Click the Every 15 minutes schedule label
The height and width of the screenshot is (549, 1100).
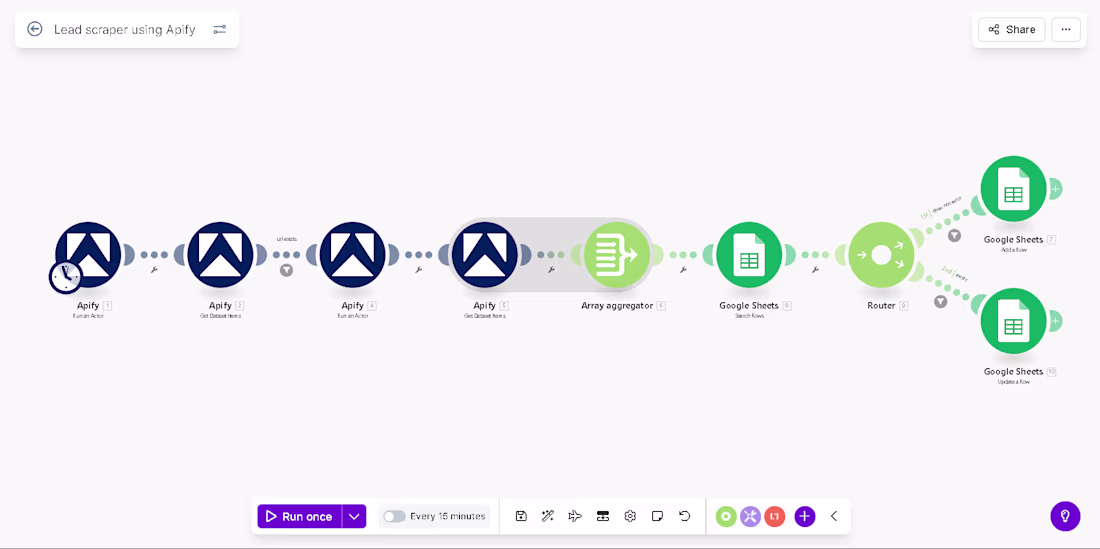click(x=448, y=516)
